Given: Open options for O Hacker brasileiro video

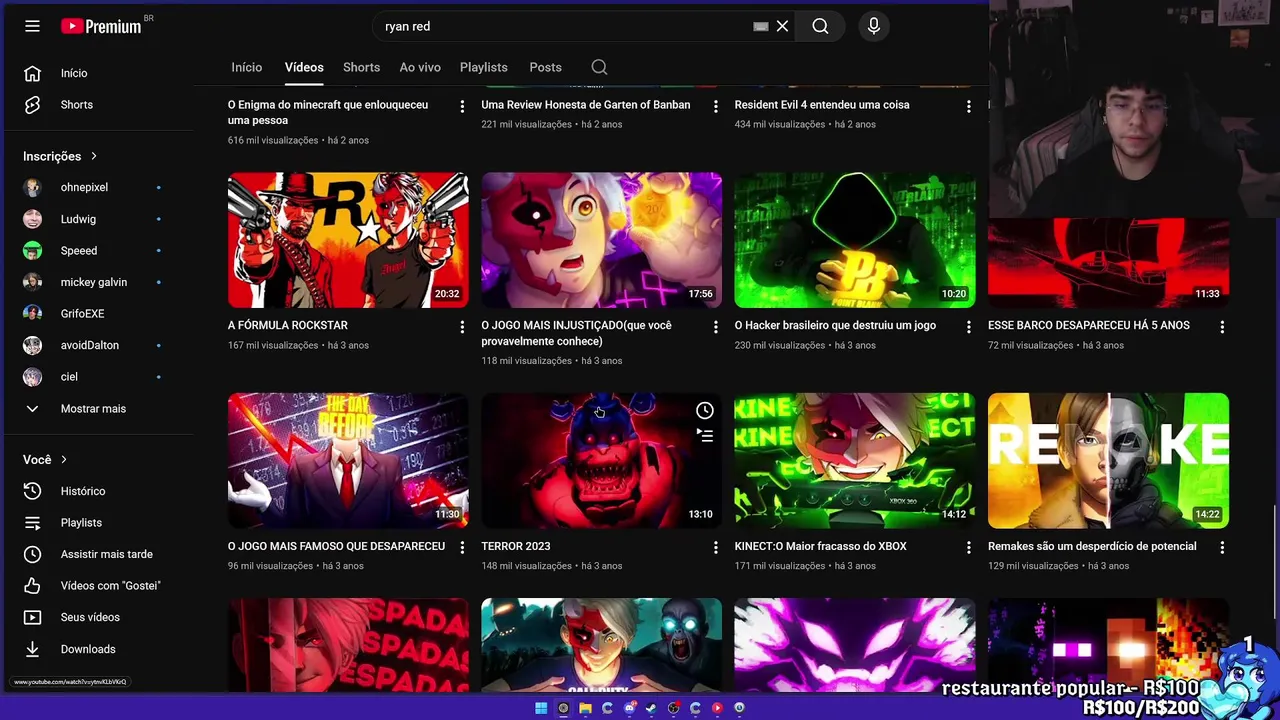Looking at the screenshot, I should [x=968, y=326].
